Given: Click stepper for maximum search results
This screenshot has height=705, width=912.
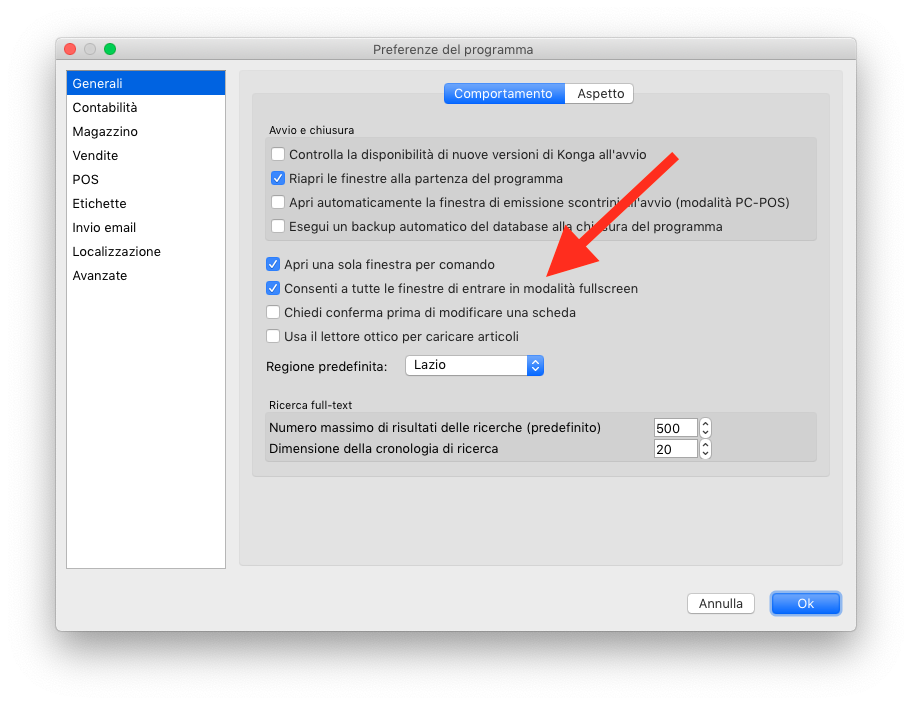Looking at the screenshot, I should 705,428.
